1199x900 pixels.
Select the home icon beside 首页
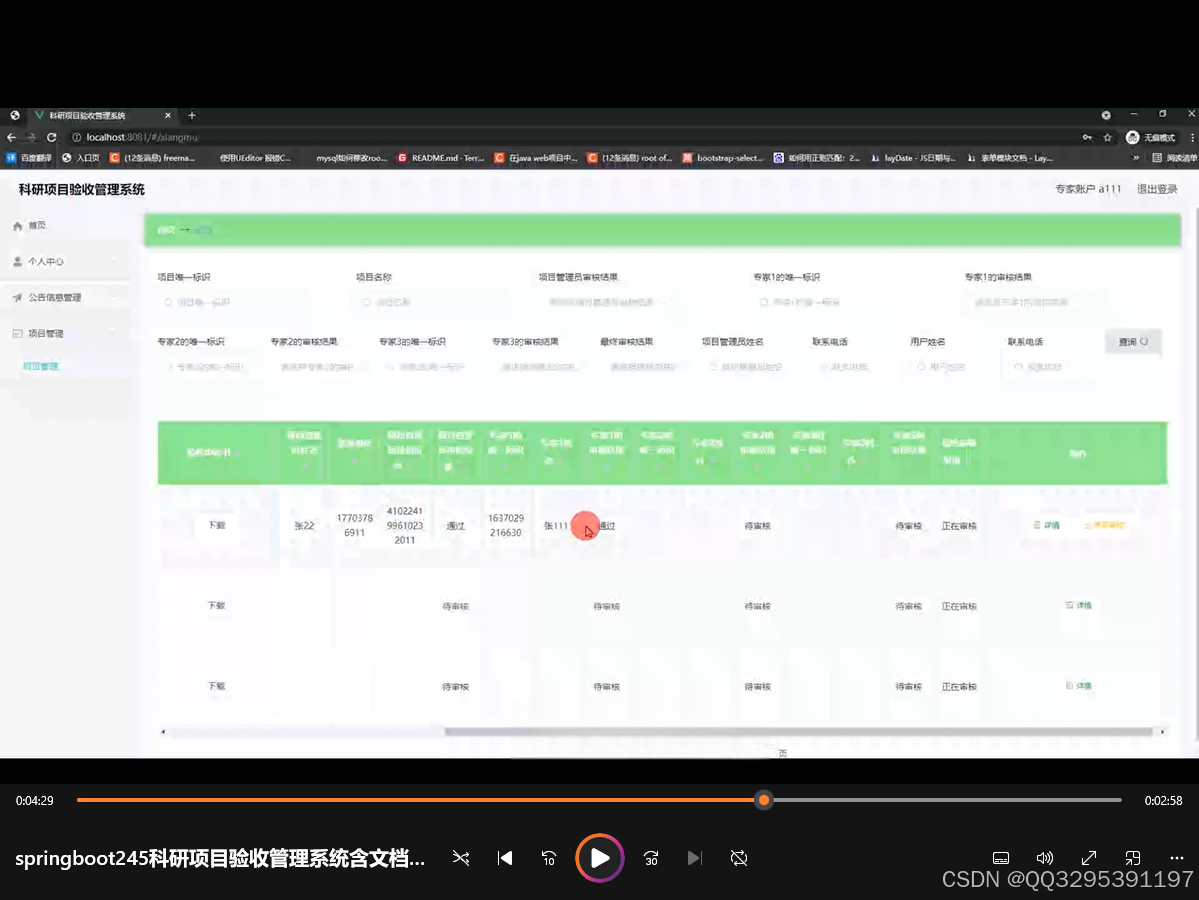[17, 225]
